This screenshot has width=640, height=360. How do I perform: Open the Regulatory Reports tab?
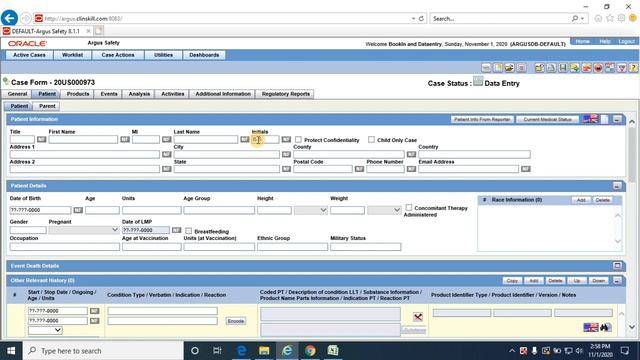click(286, 94)
